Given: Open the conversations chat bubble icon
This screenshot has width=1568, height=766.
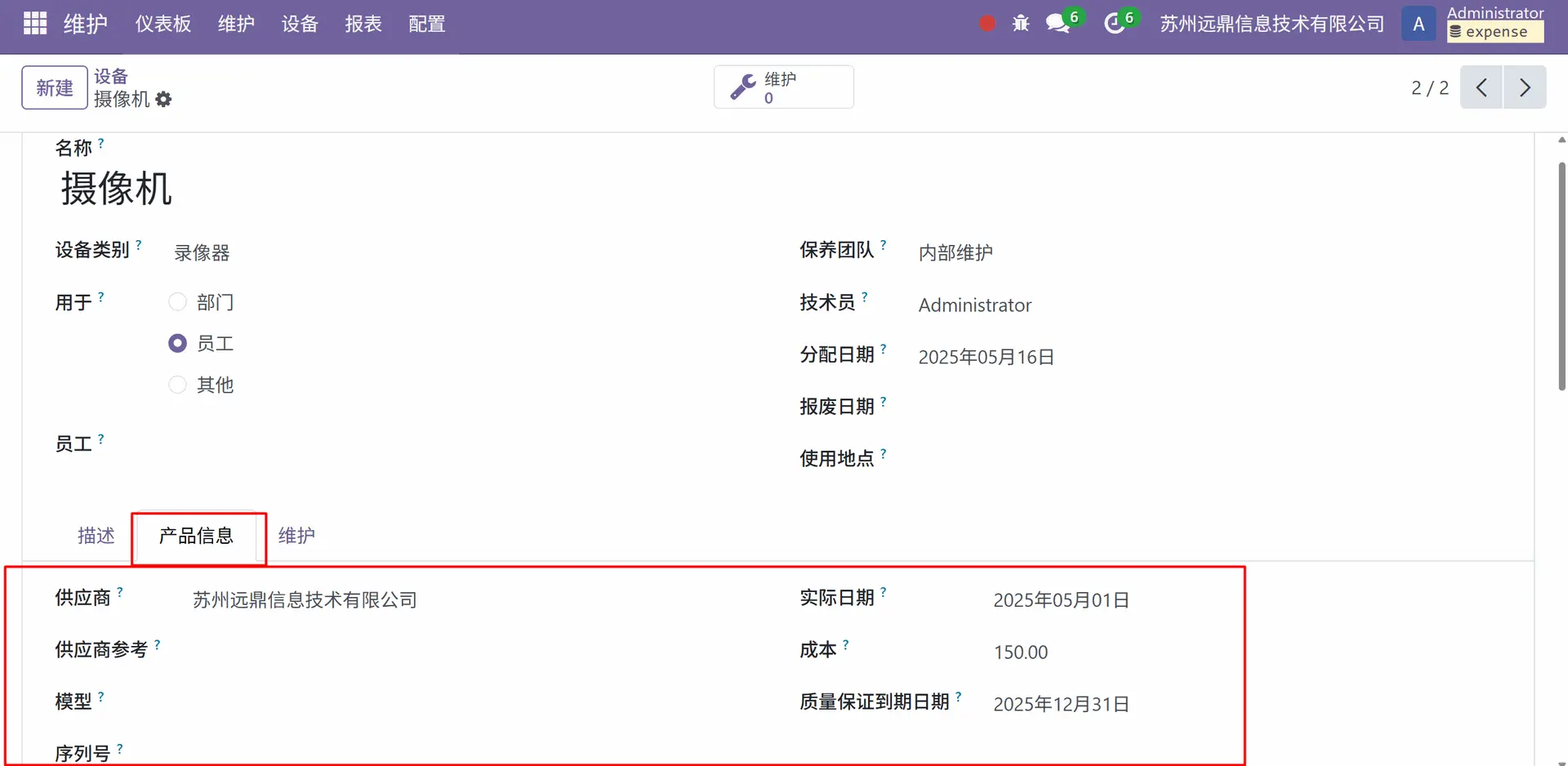Looking at the screenshot, I should pyautogui.click(x=1058, y=24).
